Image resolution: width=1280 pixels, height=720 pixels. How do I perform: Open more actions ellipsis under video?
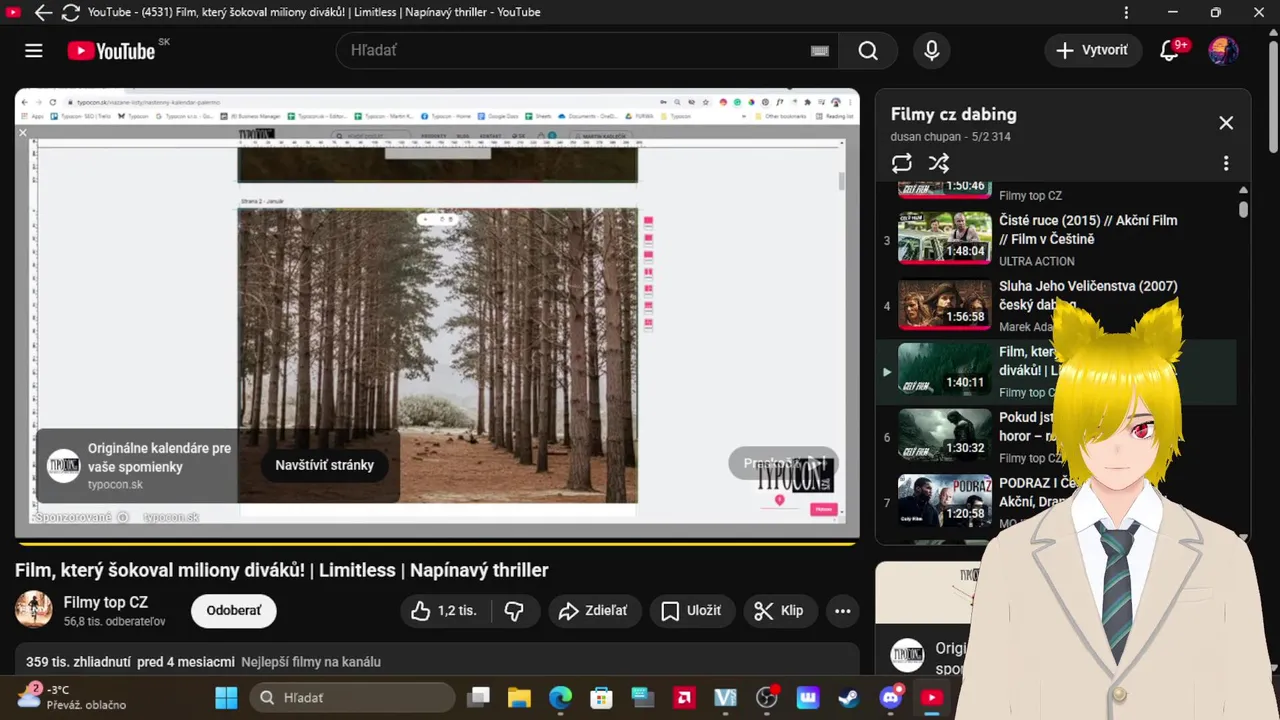click(x=843, y=610)
